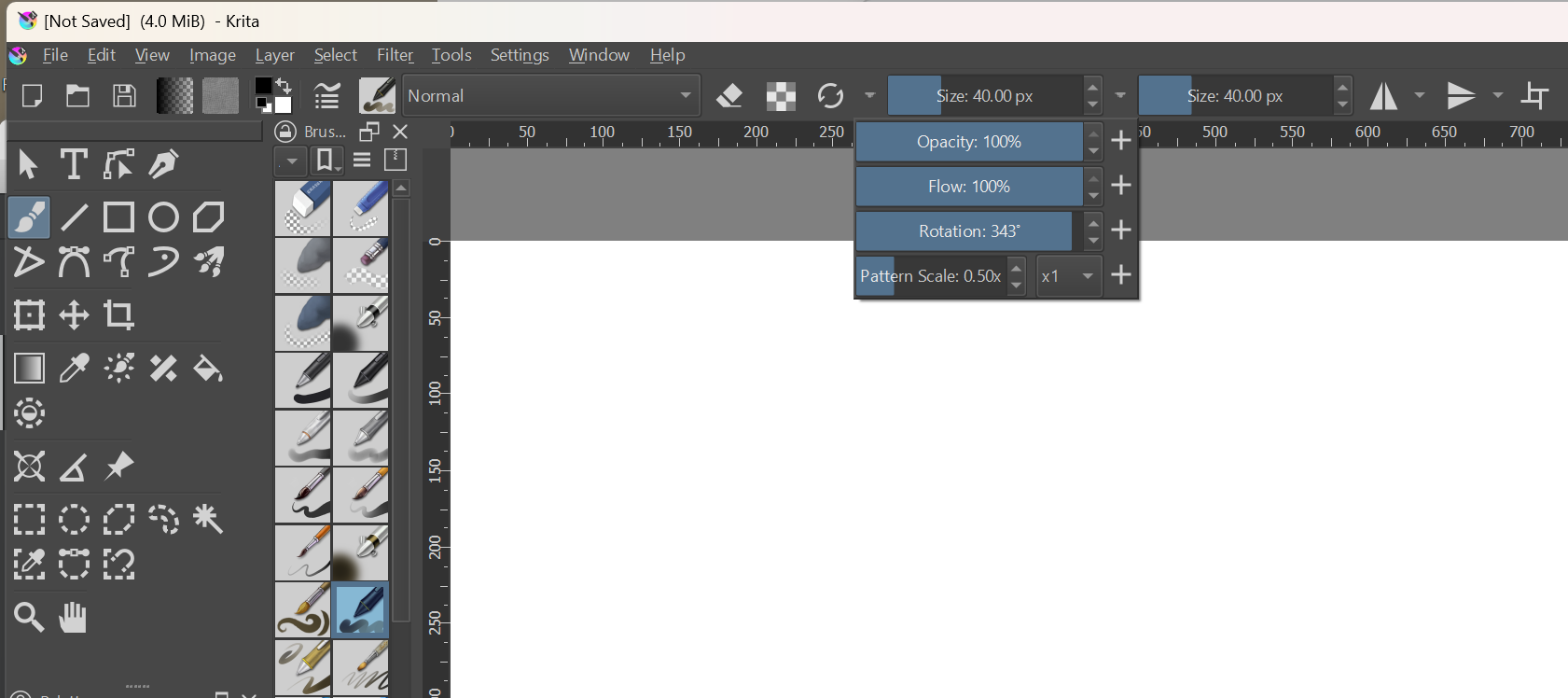Click the plus button beside Pattern Scale
1568x698 pixels.
point(1121,275)
